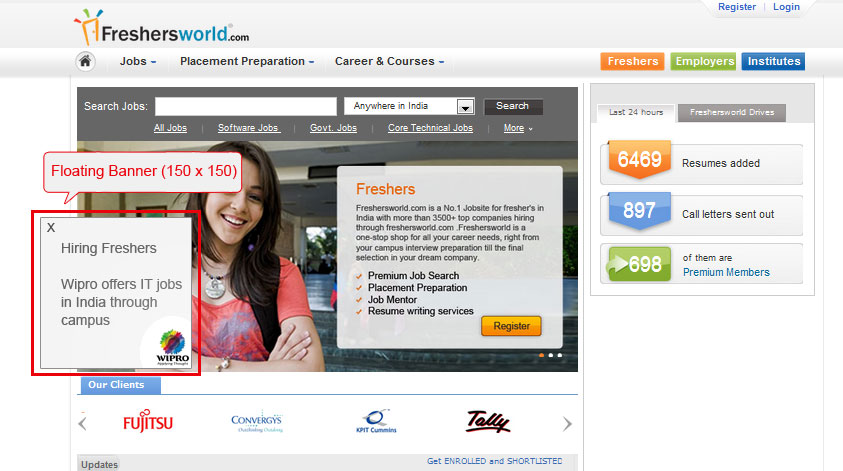Show previous clients with left arrow

pyautogui.click(x=82, y=423)
